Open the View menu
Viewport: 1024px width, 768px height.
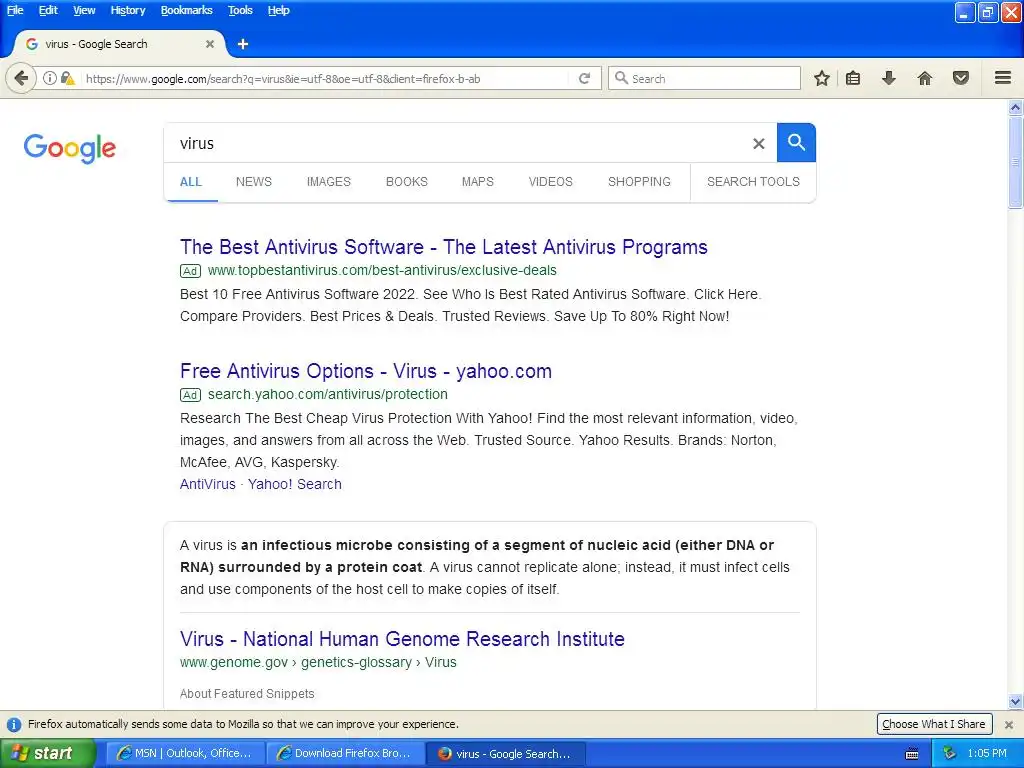tap(84, 10)
